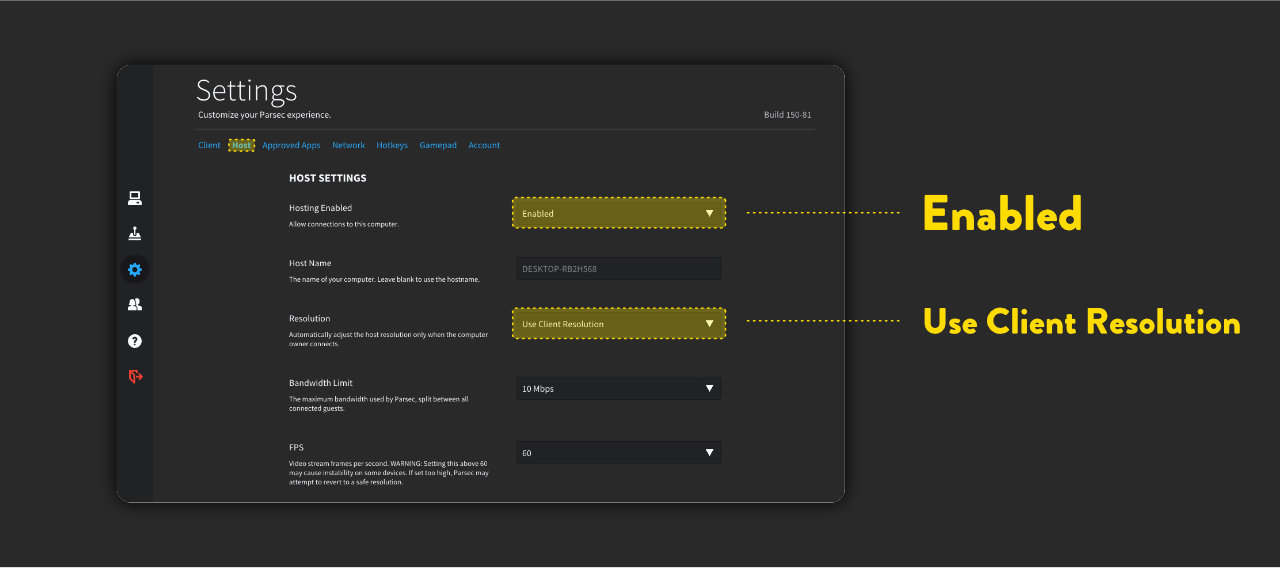Click the red Log out icon
The image size is (1280, 568).
(135, 377)
